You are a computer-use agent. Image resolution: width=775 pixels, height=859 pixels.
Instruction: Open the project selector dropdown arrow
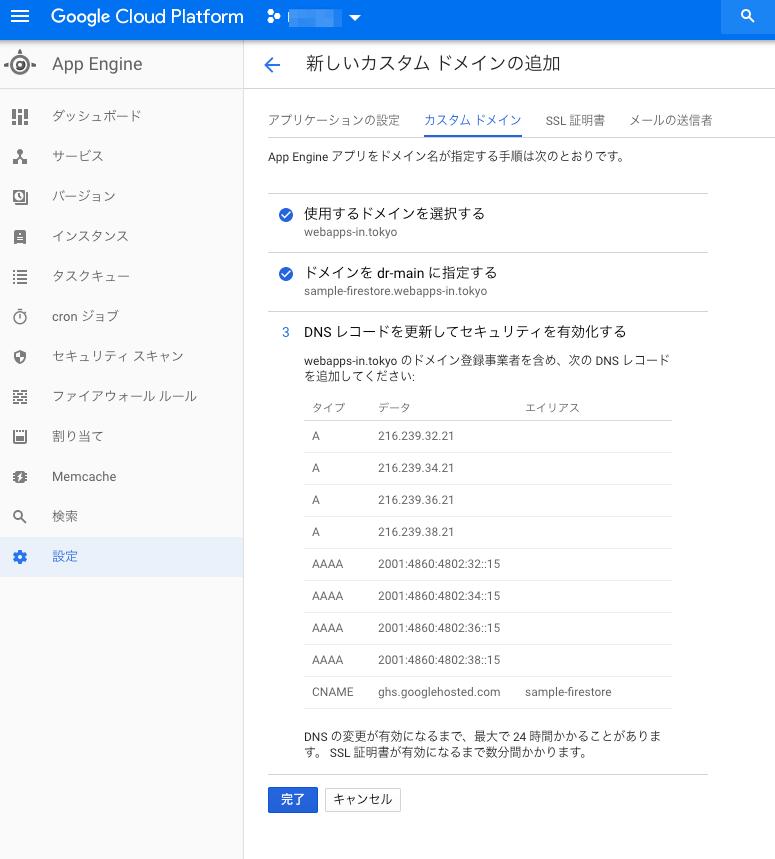point(355,18)
